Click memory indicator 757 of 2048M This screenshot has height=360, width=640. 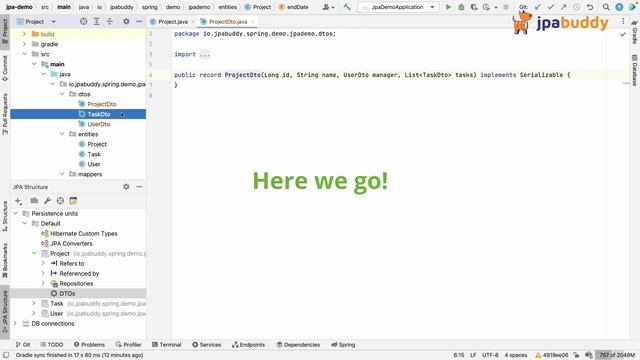[x=617, y=355]
